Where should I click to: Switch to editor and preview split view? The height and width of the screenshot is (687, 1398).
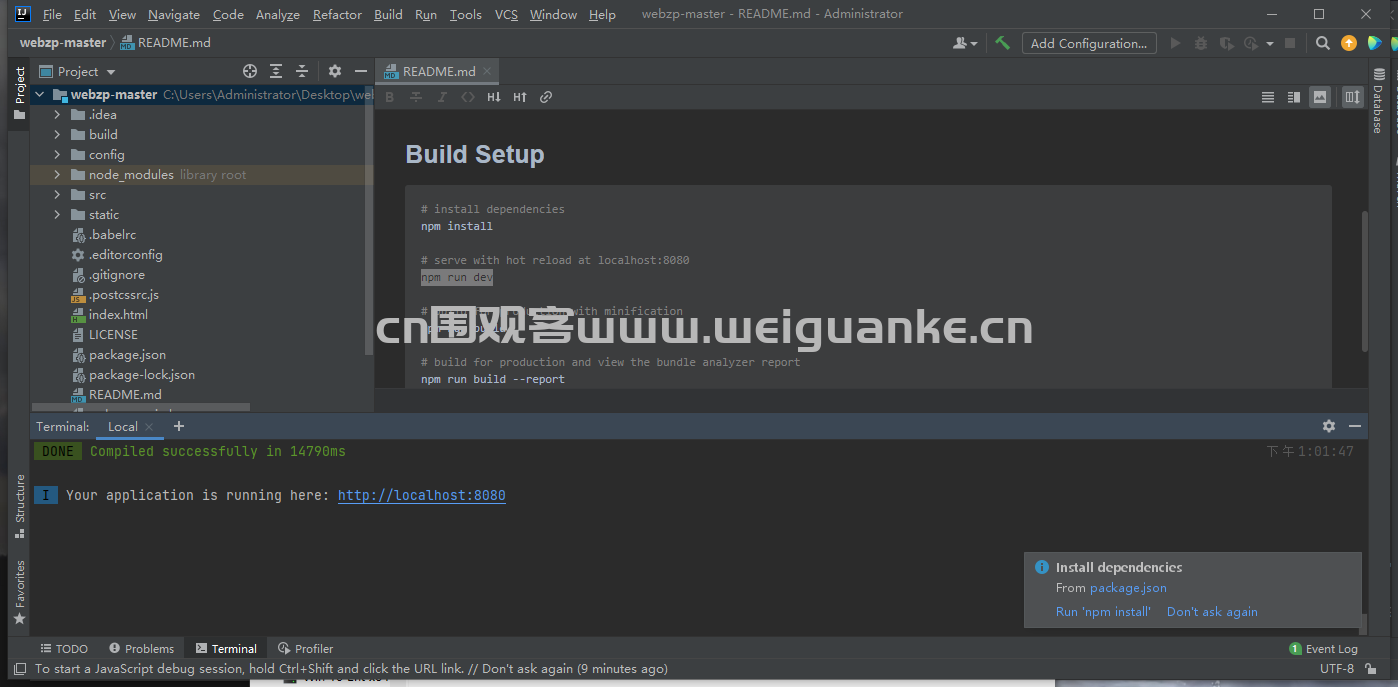[1294, 97]
